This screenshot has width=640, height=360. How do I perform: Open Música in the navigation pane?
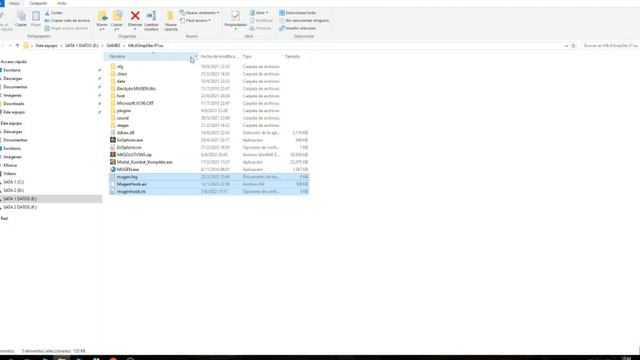coord(10,165)
